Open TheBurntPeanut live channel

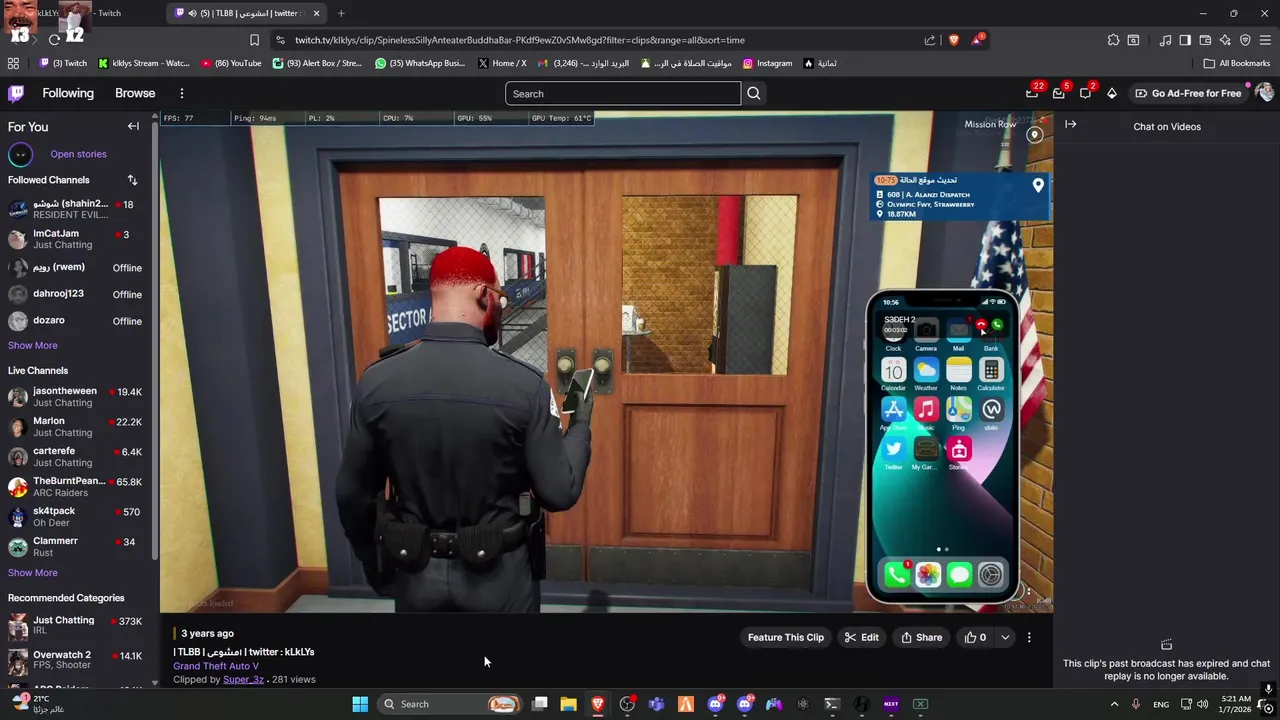(75, 486)
